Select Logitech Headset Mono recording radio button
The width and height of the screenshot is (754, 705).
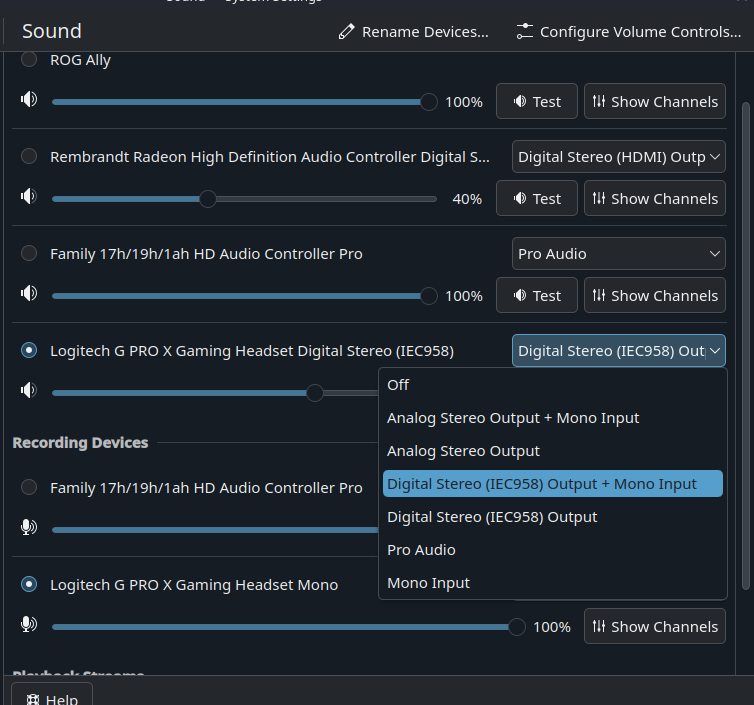click(29, 584)
